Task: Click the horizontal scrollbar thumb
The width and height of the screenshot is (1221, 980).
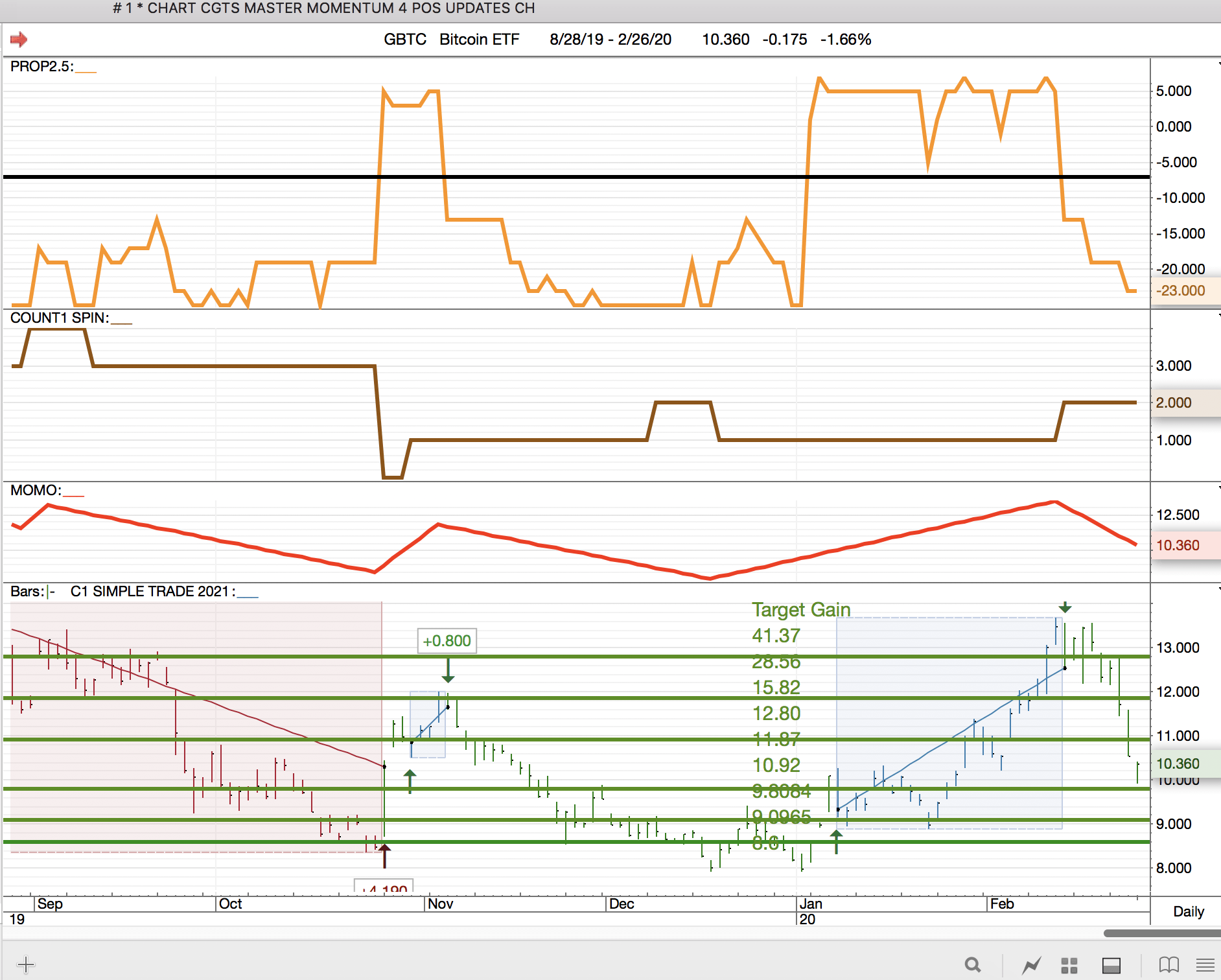Action: tap(1161, 933)
